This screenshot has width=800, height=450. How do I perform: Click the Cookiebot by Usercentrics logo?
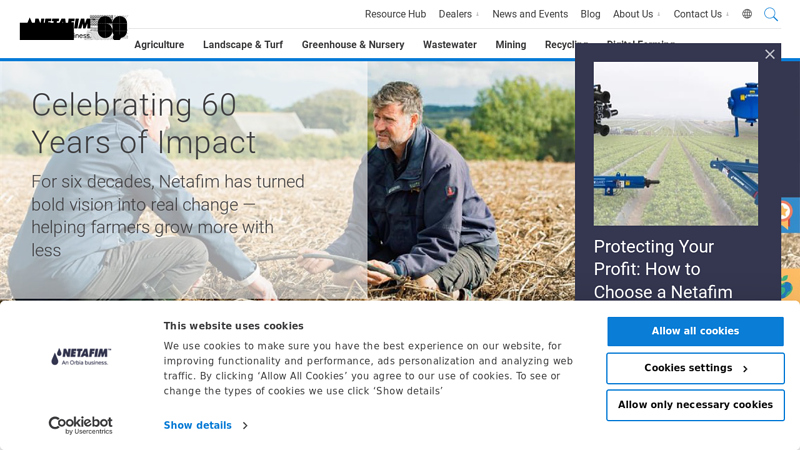[x=81, y=425]
